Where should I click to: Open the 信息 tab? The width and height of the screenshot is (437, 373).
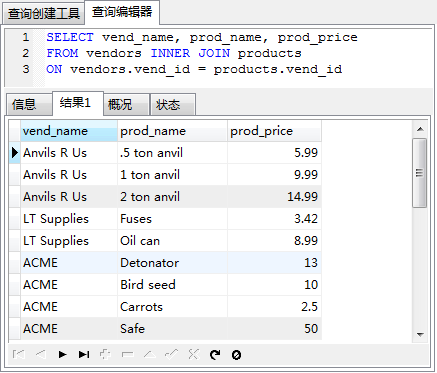coord(29,105)
